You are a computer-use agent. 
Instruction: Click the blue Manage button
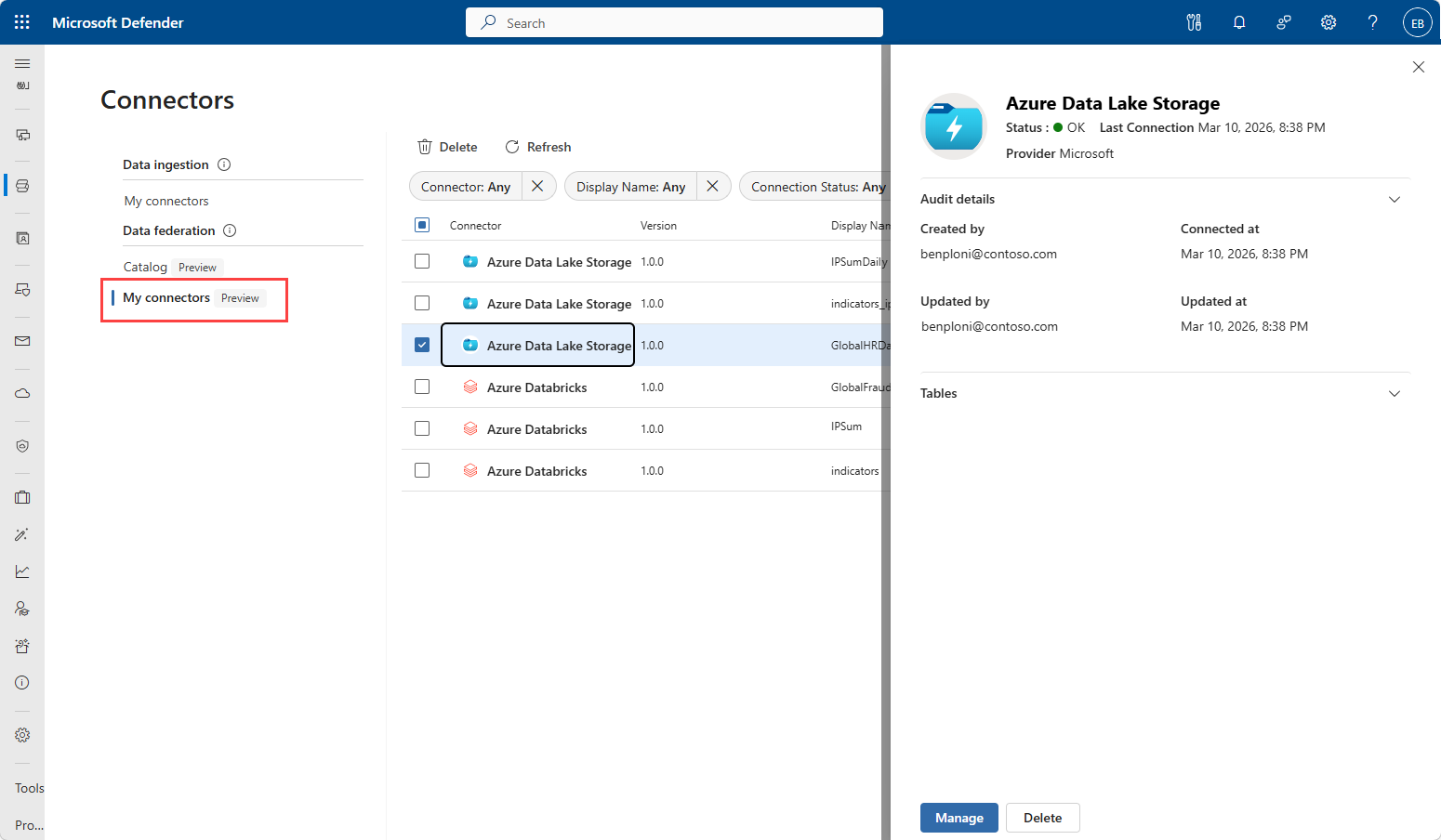959,818
